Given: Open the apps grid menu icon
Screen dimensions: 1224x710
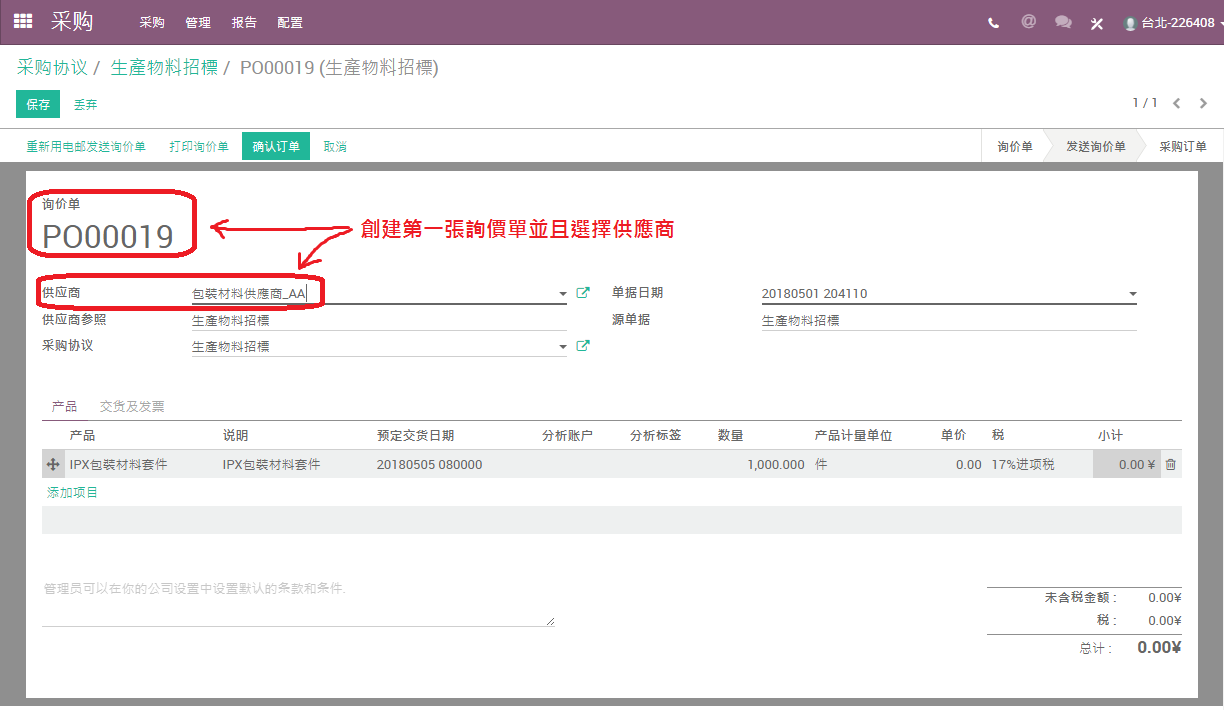Looking at the screenshot, I should tap(22, 21).
